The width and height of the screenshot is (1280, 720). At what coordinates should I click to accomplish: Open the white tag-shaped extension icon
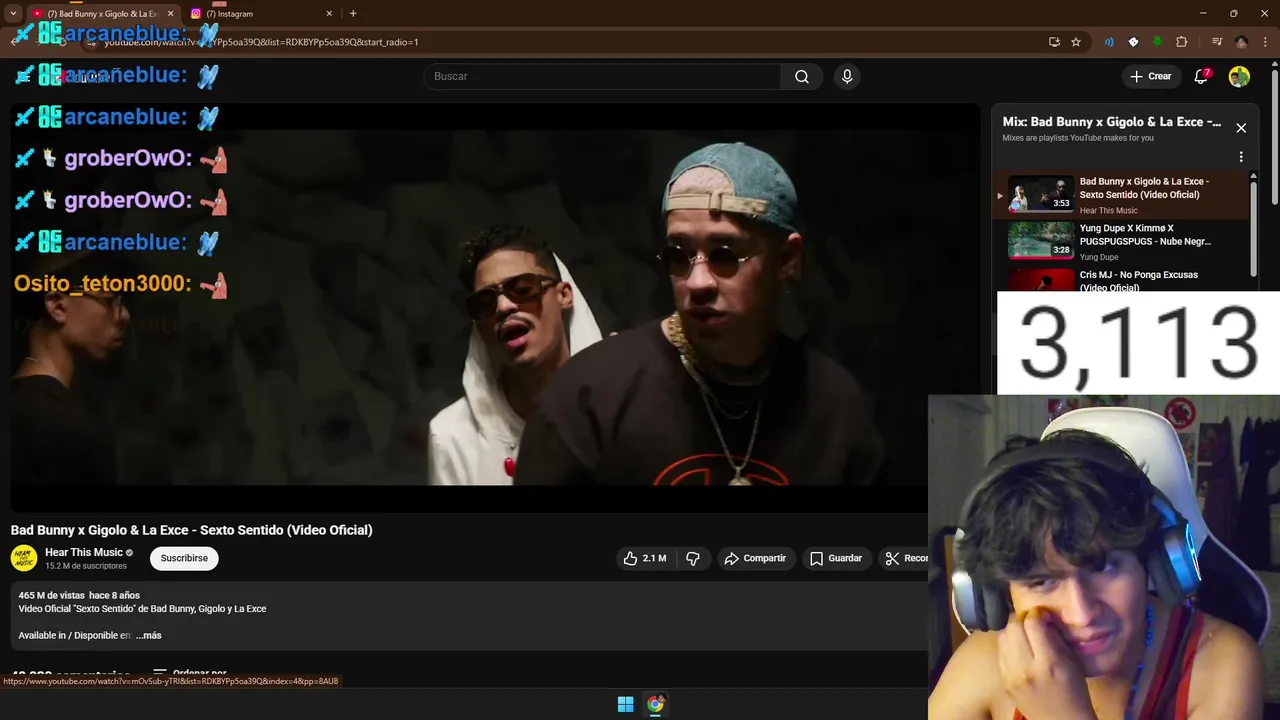coord(1133,42)
